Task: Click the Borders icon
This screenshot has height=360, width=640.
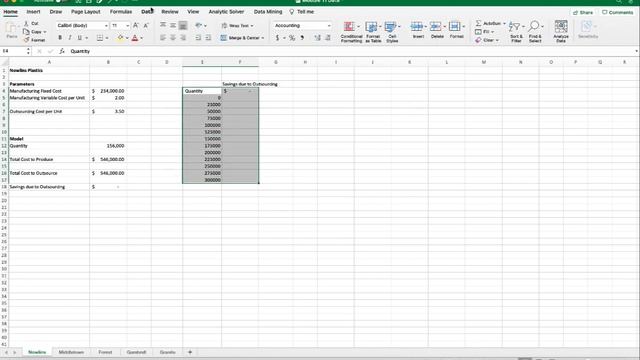Action: coord(100,38)
